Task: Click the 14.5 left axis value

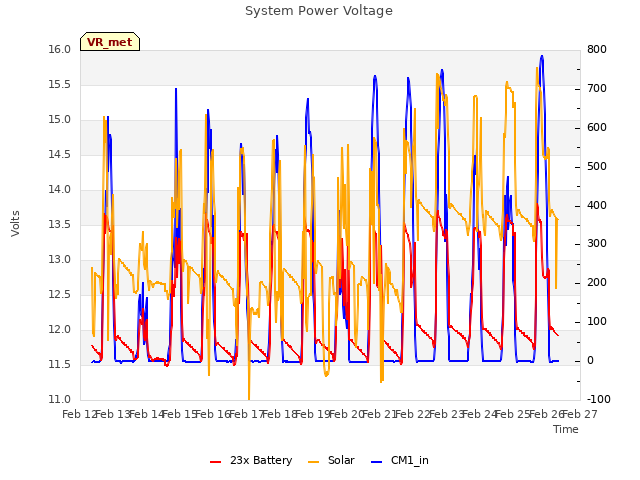Action: [60, 154]
